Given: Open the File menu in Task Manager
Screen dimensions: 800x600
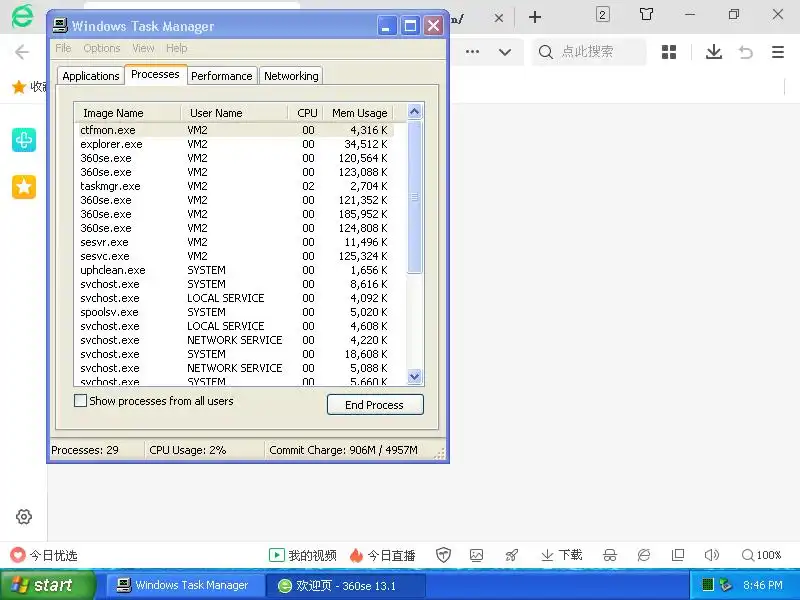Looking at the screenshot, I should coord(63,48).
